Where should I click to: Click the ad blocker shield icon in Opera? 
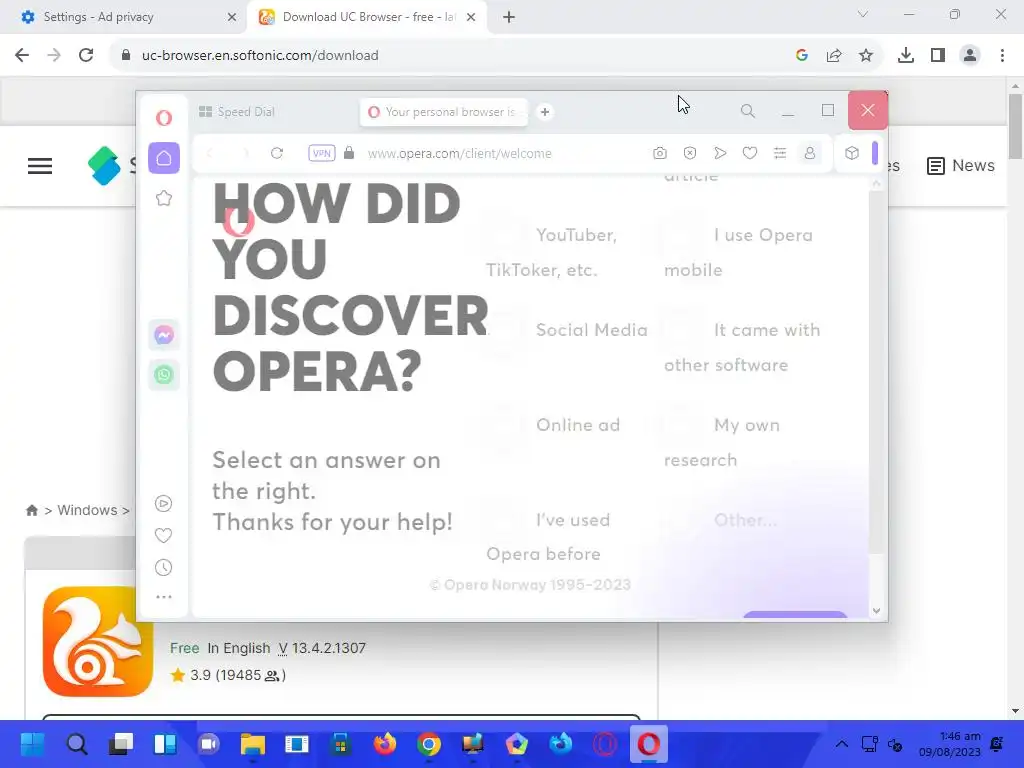[690, 153]
